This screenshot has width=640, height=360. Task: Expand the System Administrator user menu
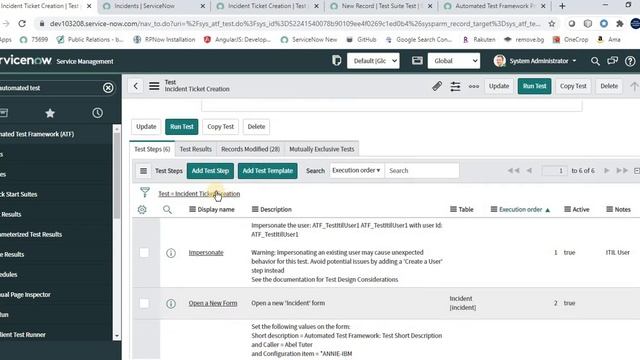tap(535, 61)
